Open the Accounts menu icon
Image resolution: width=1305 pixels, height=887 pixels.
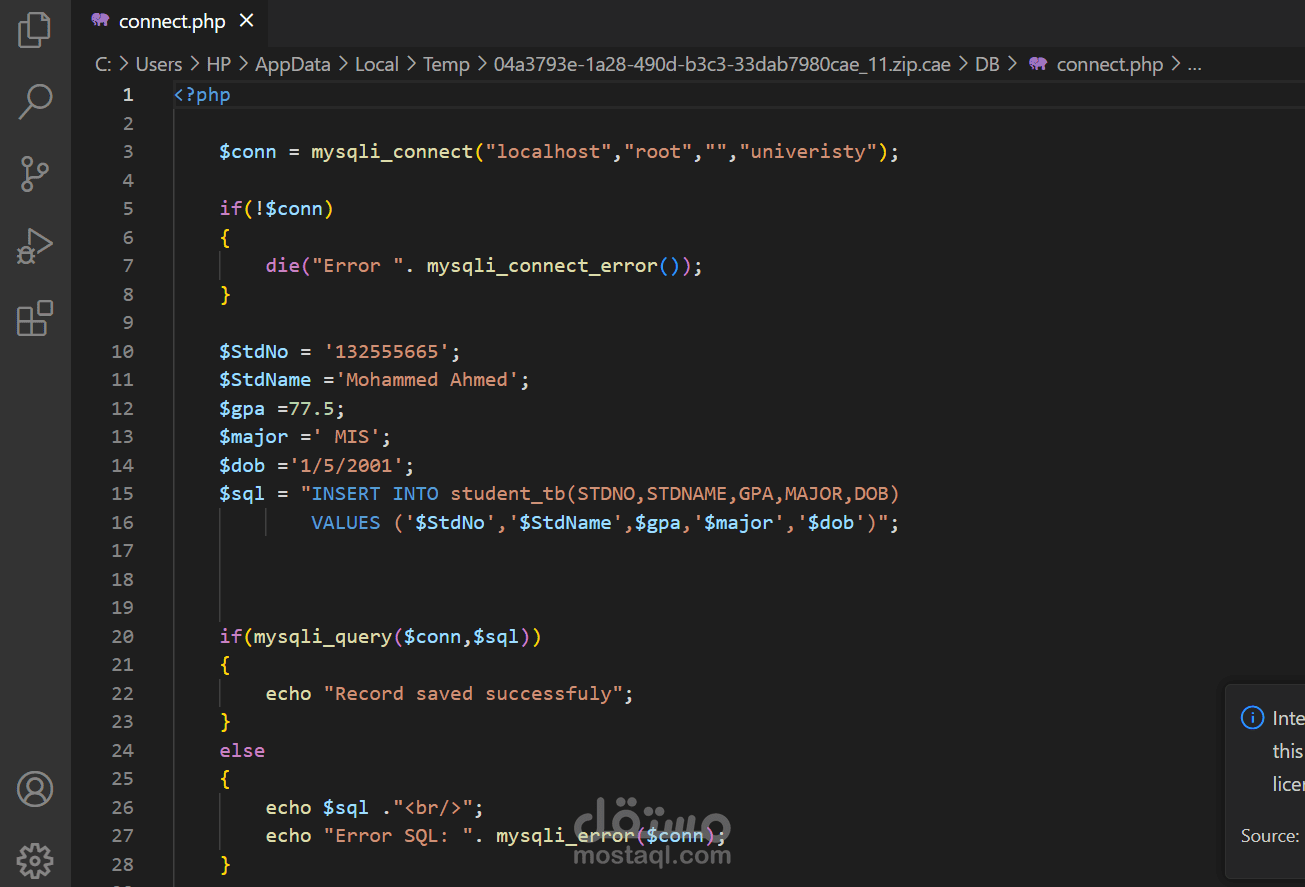coord(35,789)
